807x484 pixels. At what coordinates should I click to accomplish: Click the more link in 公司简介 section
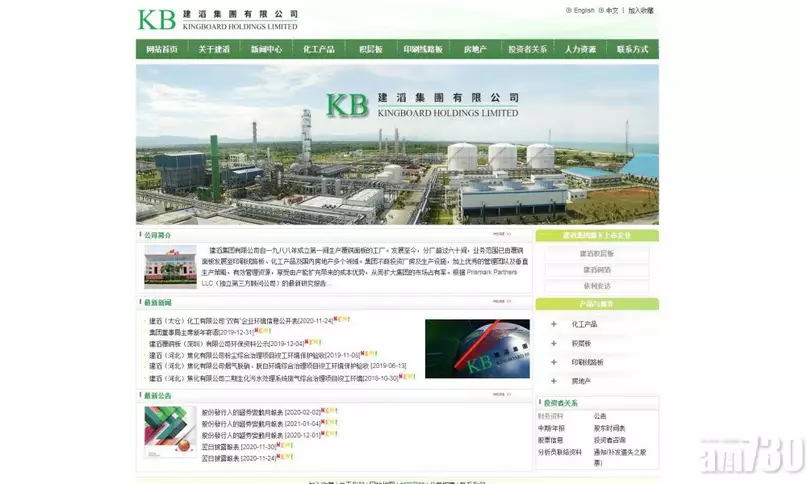502,234
